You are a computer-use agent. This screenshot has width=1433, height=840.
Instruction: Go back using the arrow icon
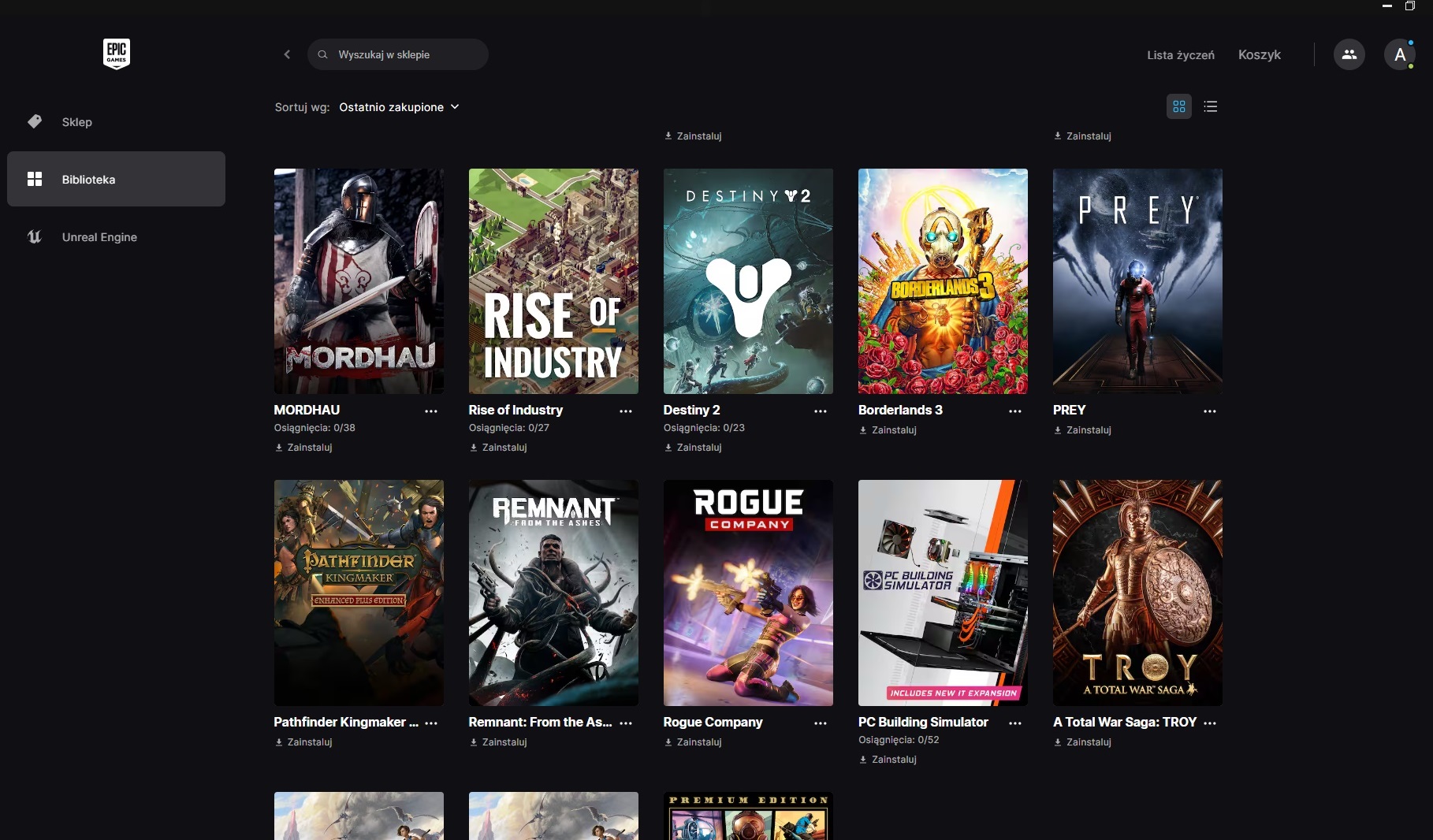(x=287, y=54)
